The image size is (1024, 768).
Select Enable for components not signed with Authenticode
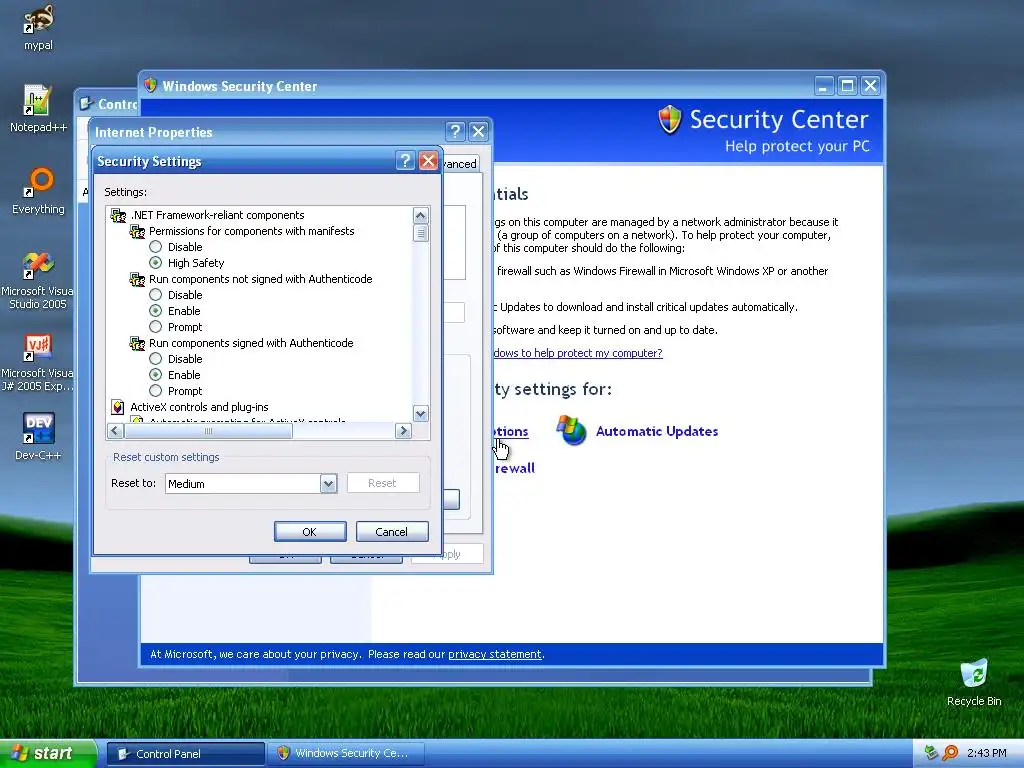(155, 311)
